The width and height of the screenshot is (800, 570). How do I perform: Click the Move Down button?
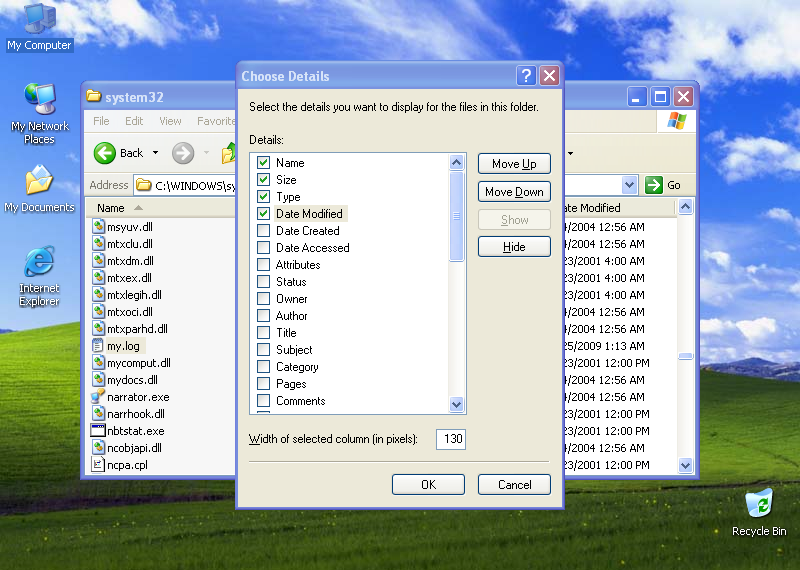coord(514,192)
